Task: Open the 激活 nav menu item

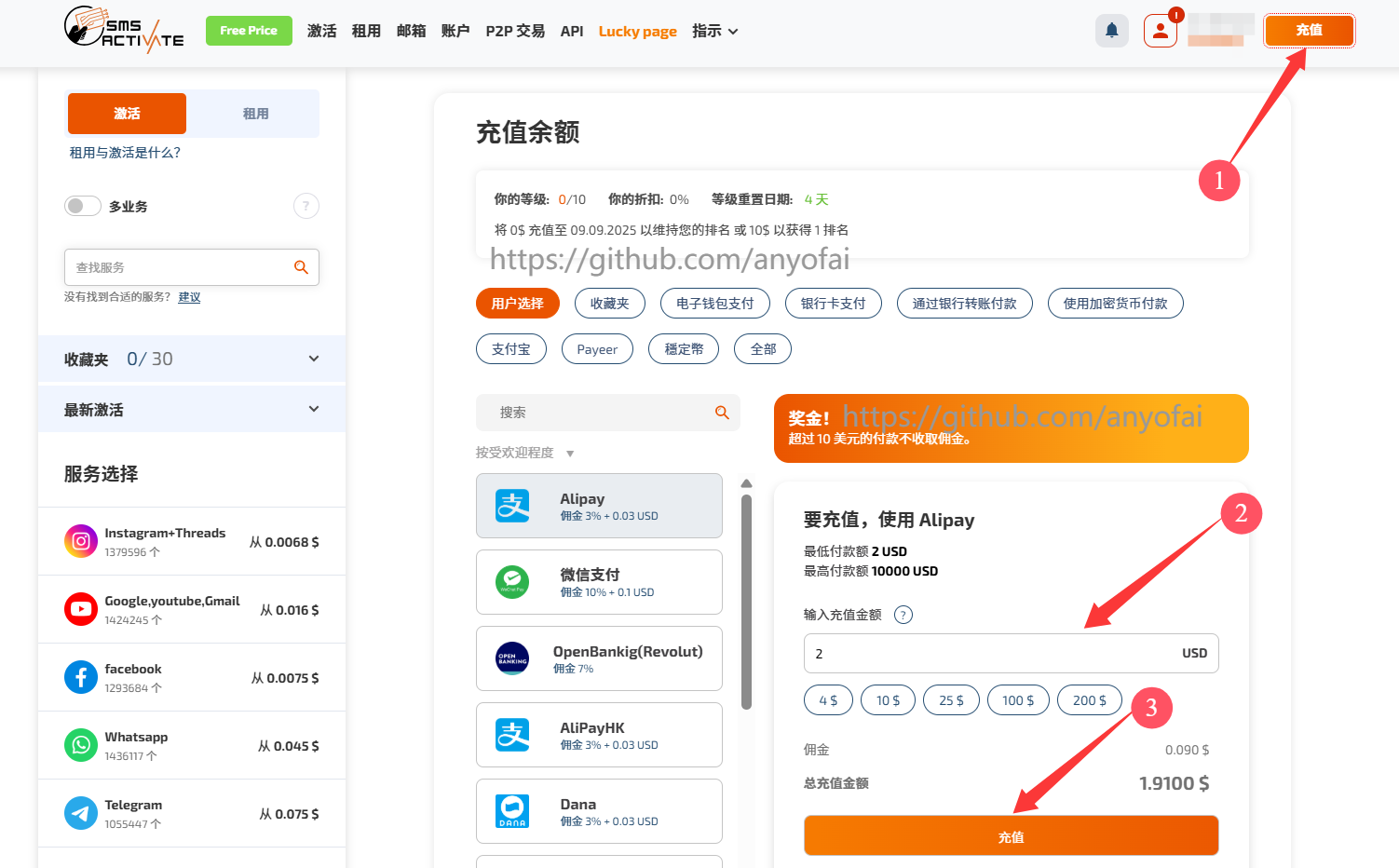Action: [x=322, y=31]
